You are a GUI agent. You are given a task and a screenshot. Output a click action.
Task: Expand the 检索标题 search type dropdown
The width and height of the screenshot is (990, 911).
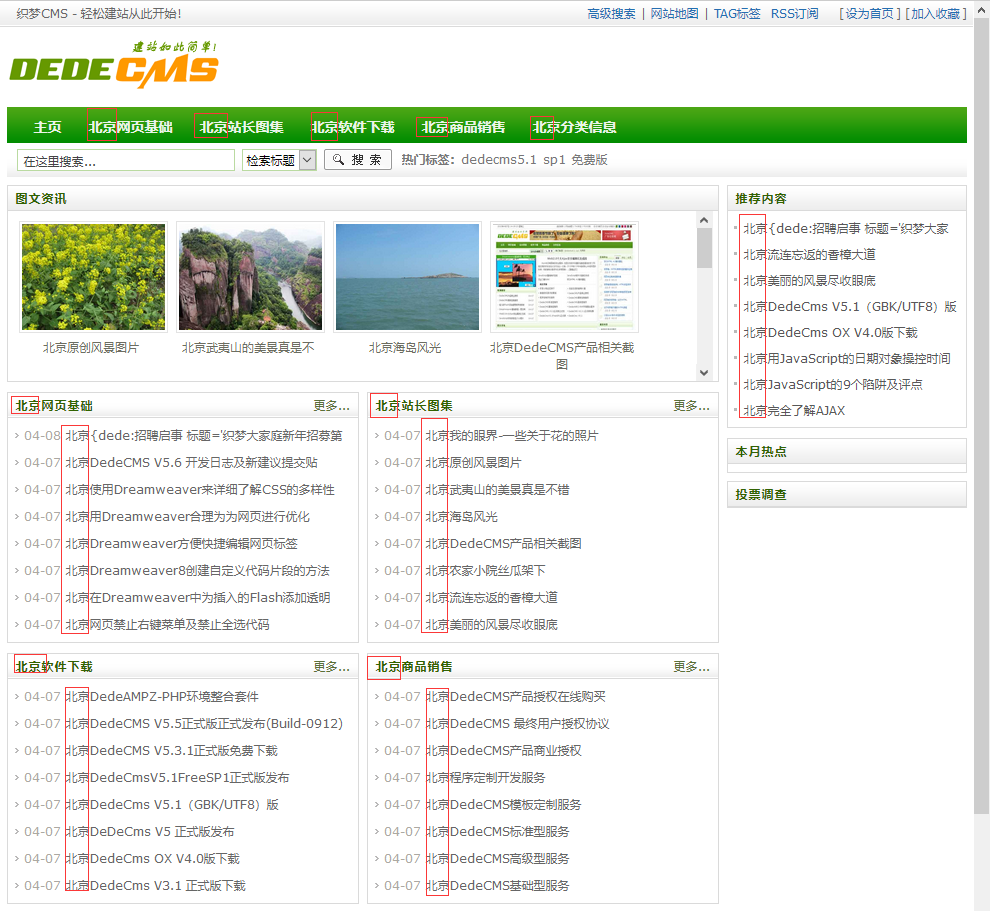pyautogui.click(x=307, y=160)
